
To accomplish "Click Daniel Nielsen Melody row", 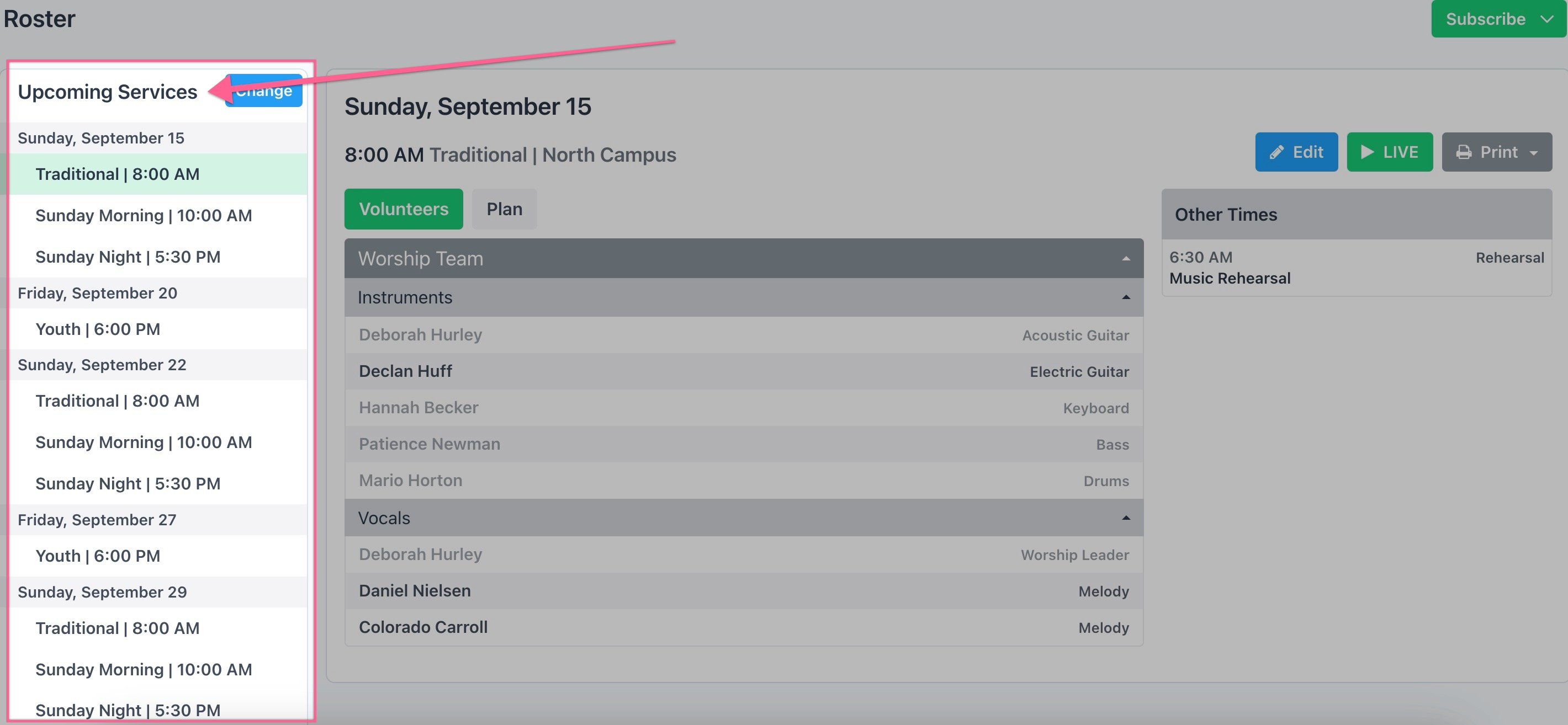I will (x=744, y=591).
